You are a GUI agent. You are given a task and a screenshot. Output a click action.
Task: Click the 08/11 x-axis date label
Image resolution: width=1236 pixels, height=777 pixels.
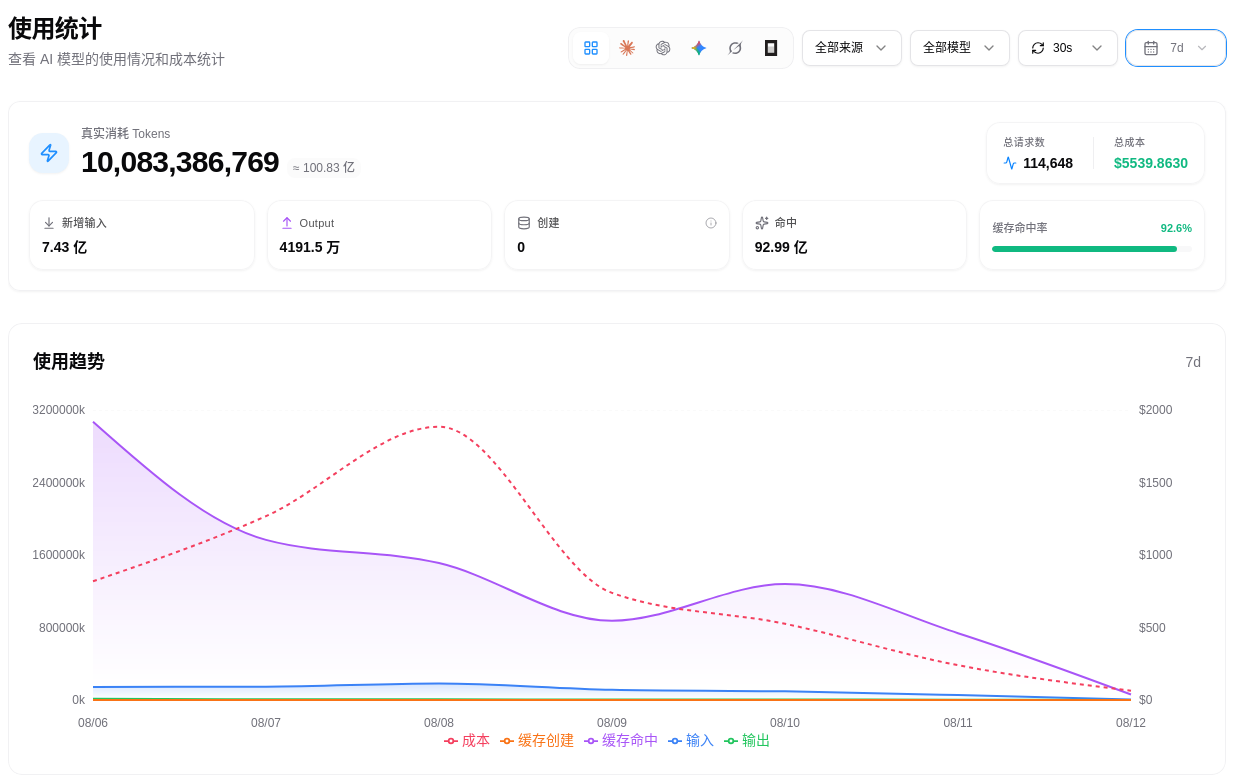pos(958,722)
